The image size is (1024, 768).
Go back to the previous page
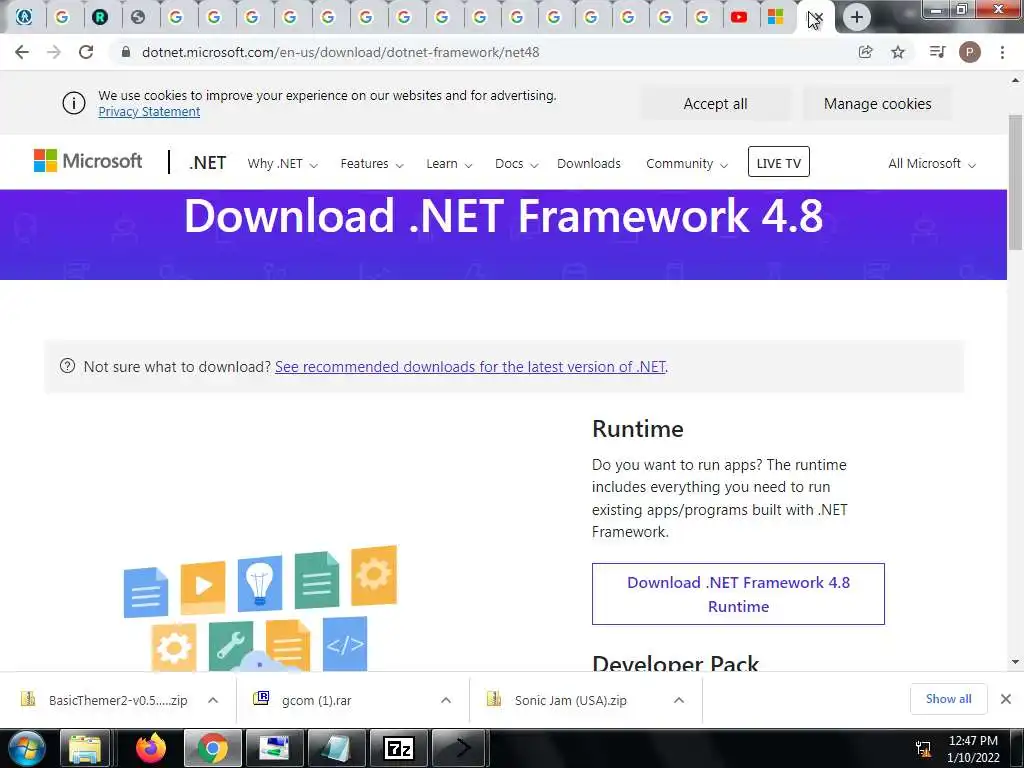(22, 52)
